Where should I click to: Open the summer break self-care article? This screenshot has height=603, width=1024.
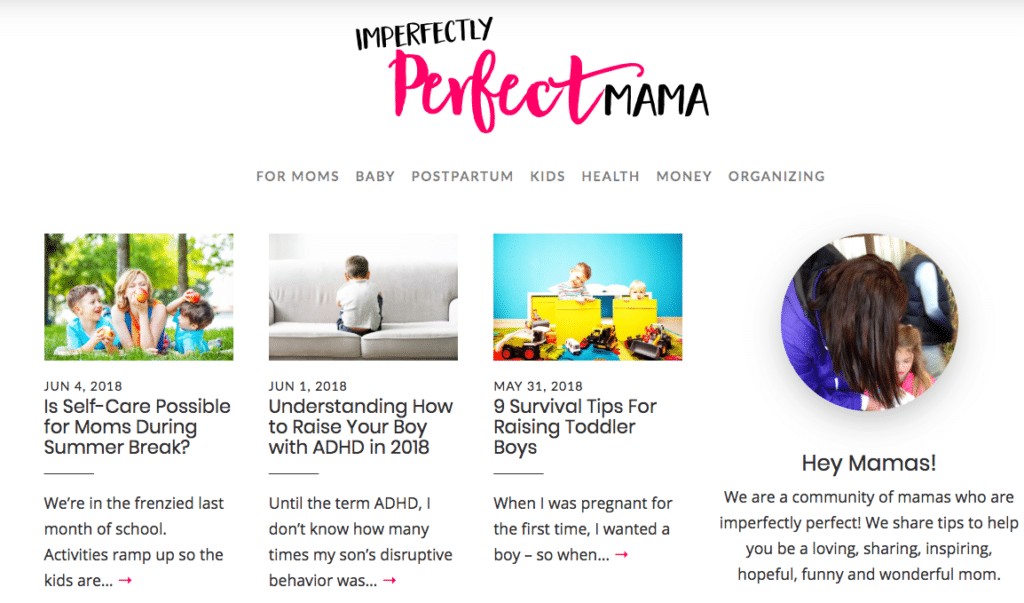click(x=137, y=426)
